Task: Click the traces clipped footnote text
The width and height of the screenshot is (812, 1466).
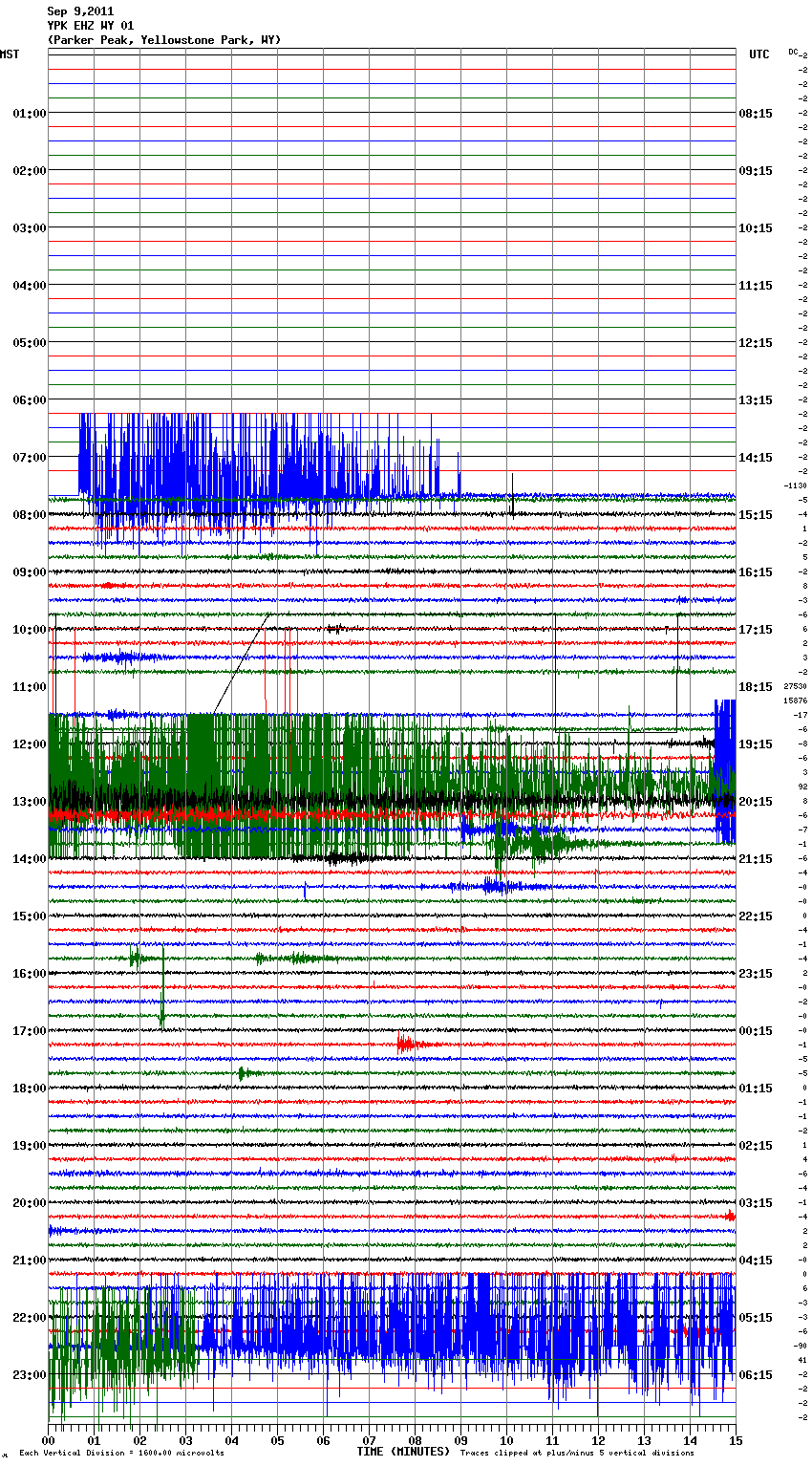Action: click(577, 1454)
